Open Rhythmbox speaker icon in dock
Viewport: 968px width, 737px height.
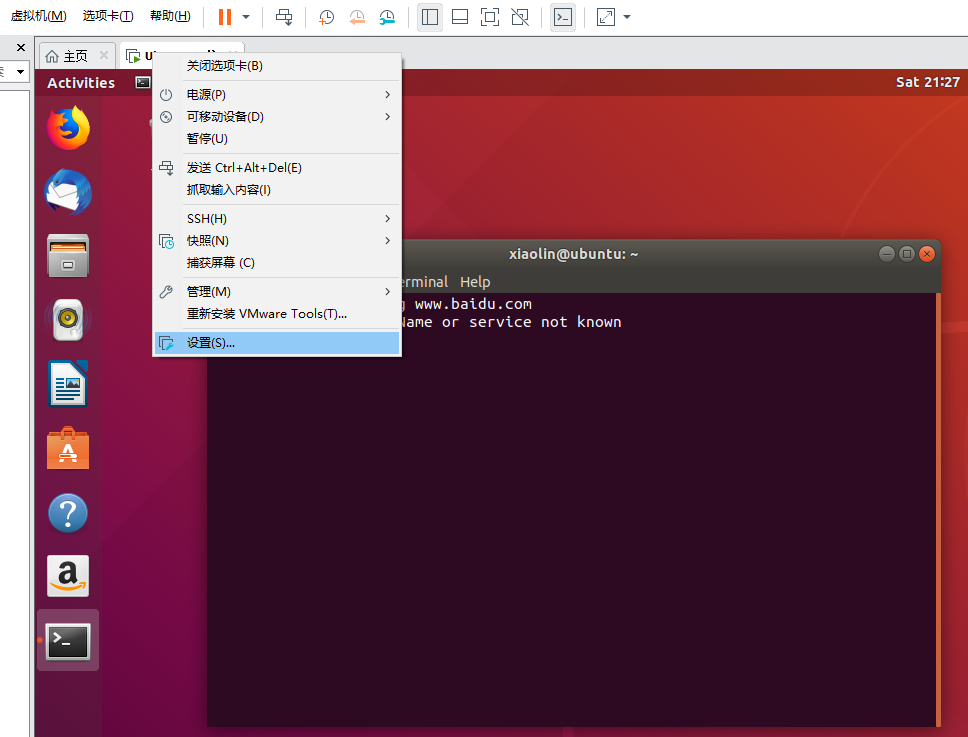[68, 320]
